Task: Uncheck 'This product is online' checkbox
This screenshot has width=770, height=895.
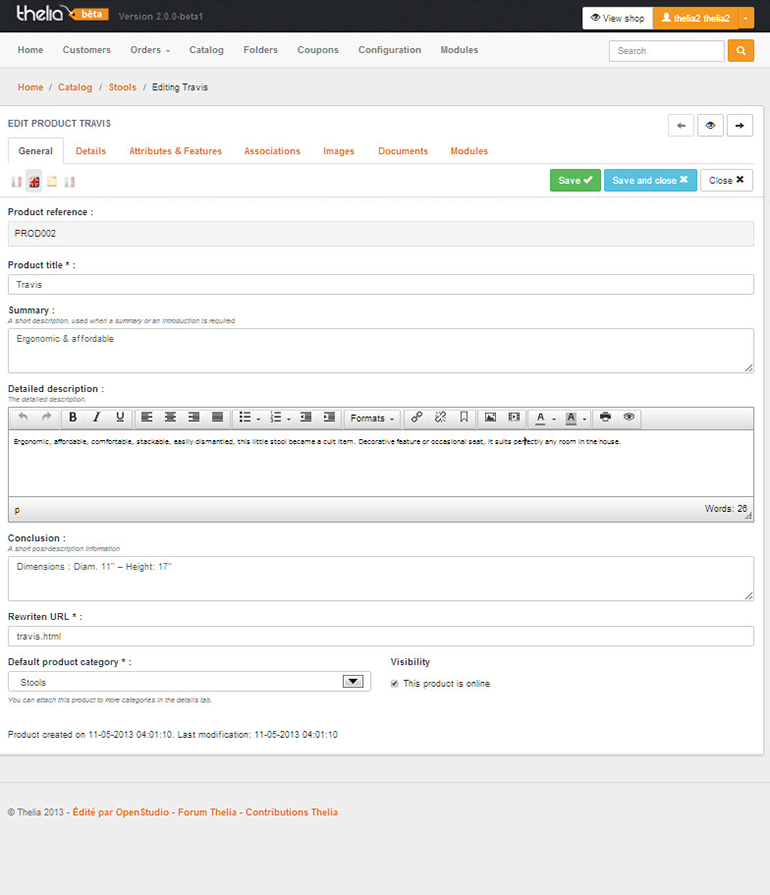Action: tap(394, 684)
